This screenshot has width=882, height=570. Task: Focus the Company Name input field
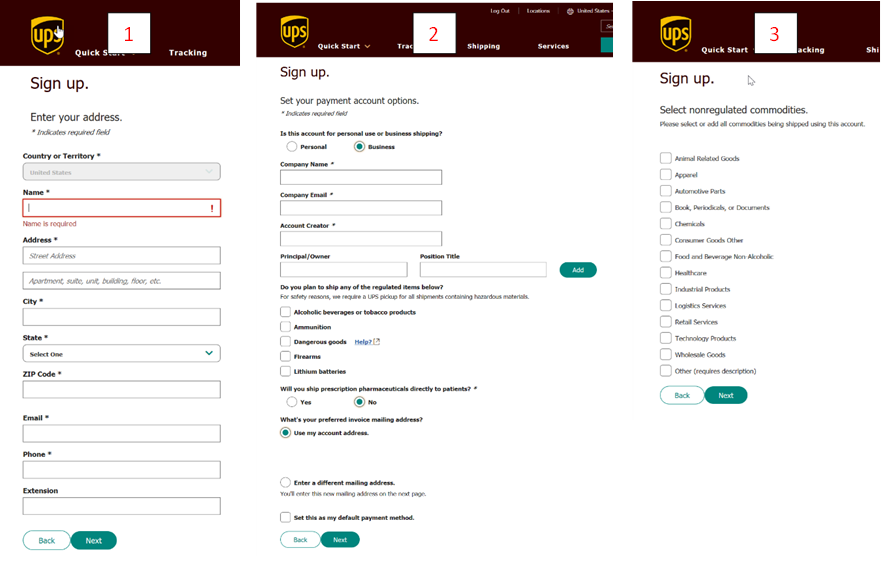[361, 177]
